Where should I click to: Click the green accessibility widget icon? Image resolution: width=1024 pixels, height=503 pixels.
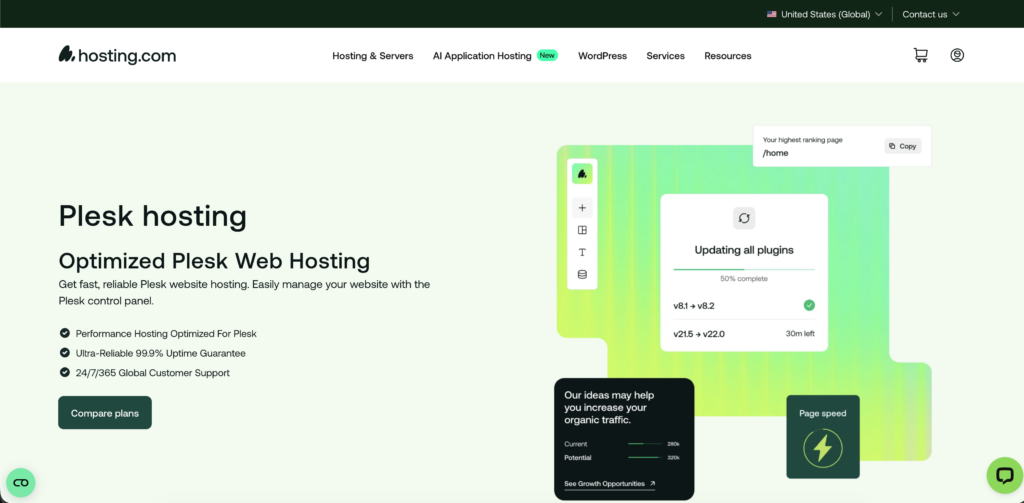point(21,483)
